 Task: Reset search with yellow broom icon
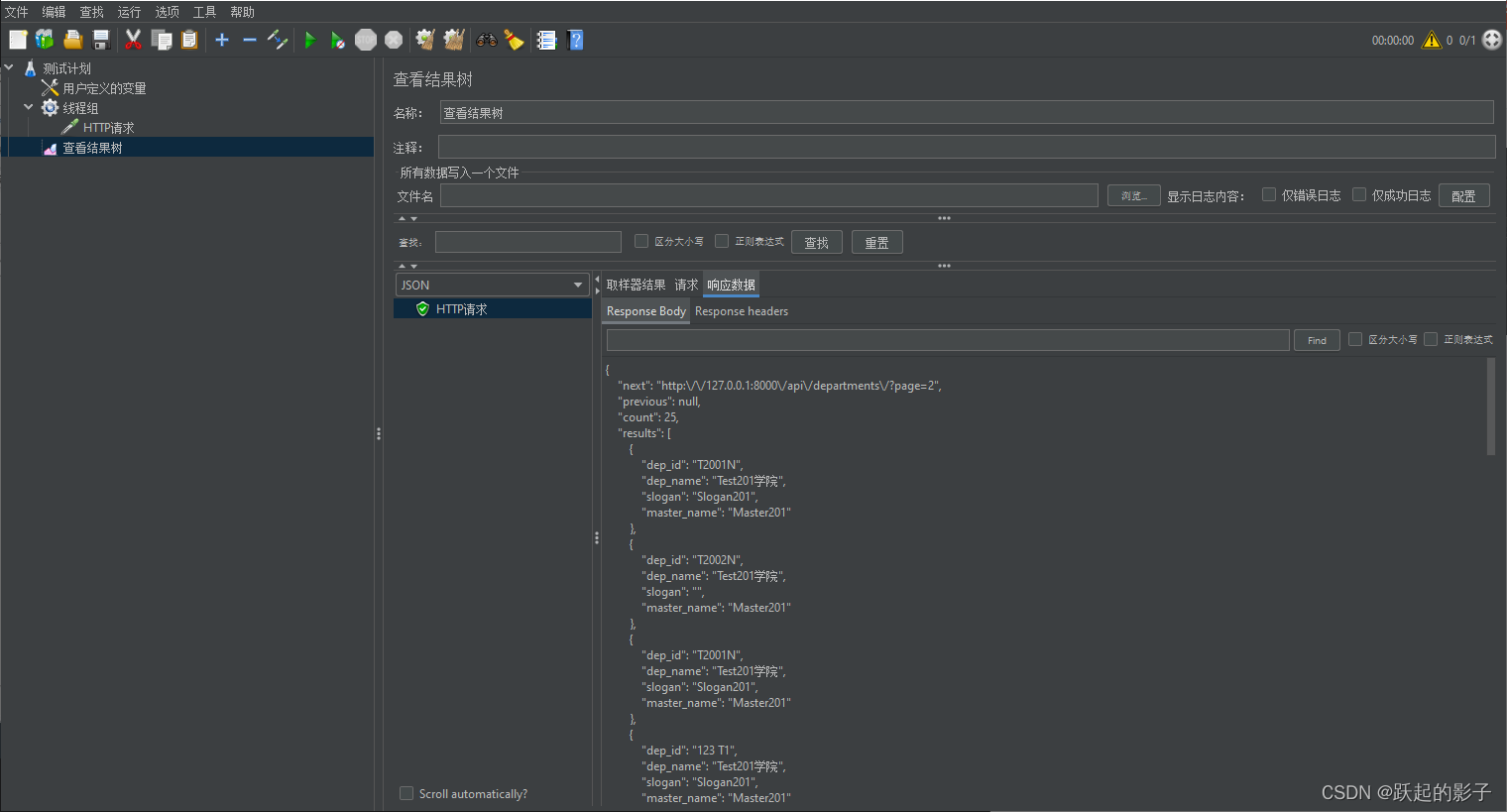tap(514, 40)
